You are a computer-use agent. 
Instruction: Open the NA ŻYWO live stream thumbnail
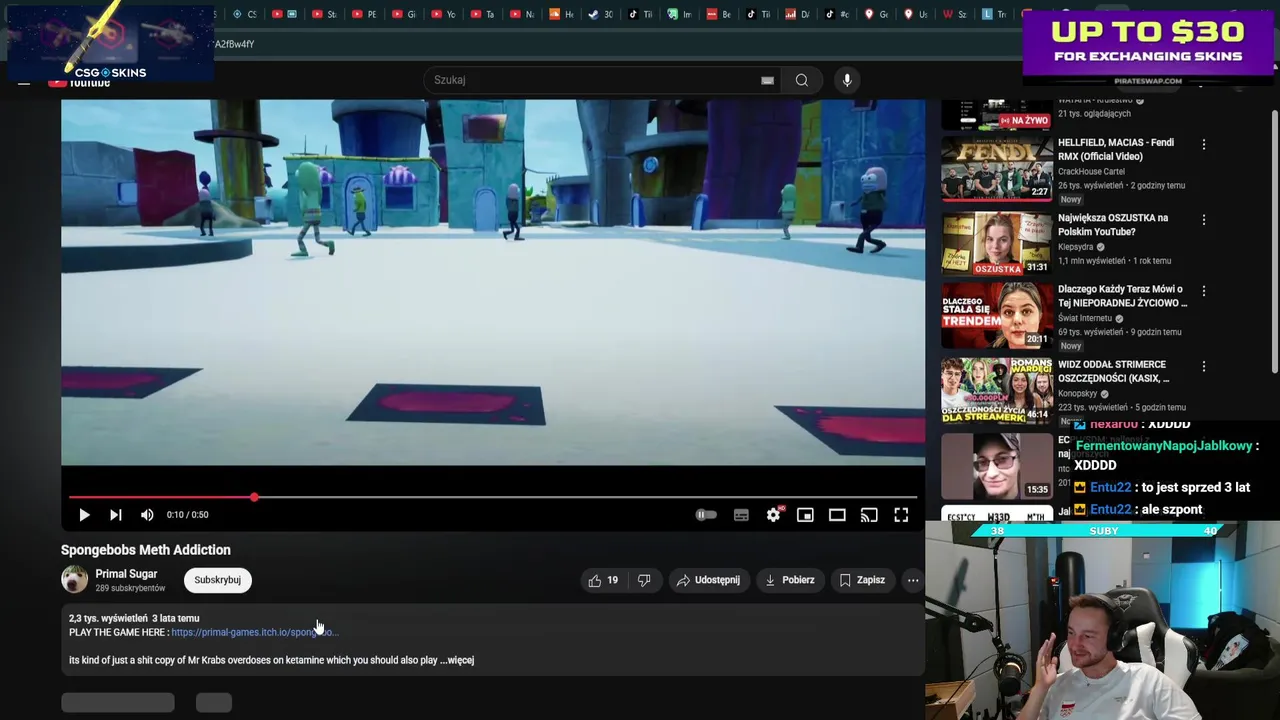click(997, 114)
